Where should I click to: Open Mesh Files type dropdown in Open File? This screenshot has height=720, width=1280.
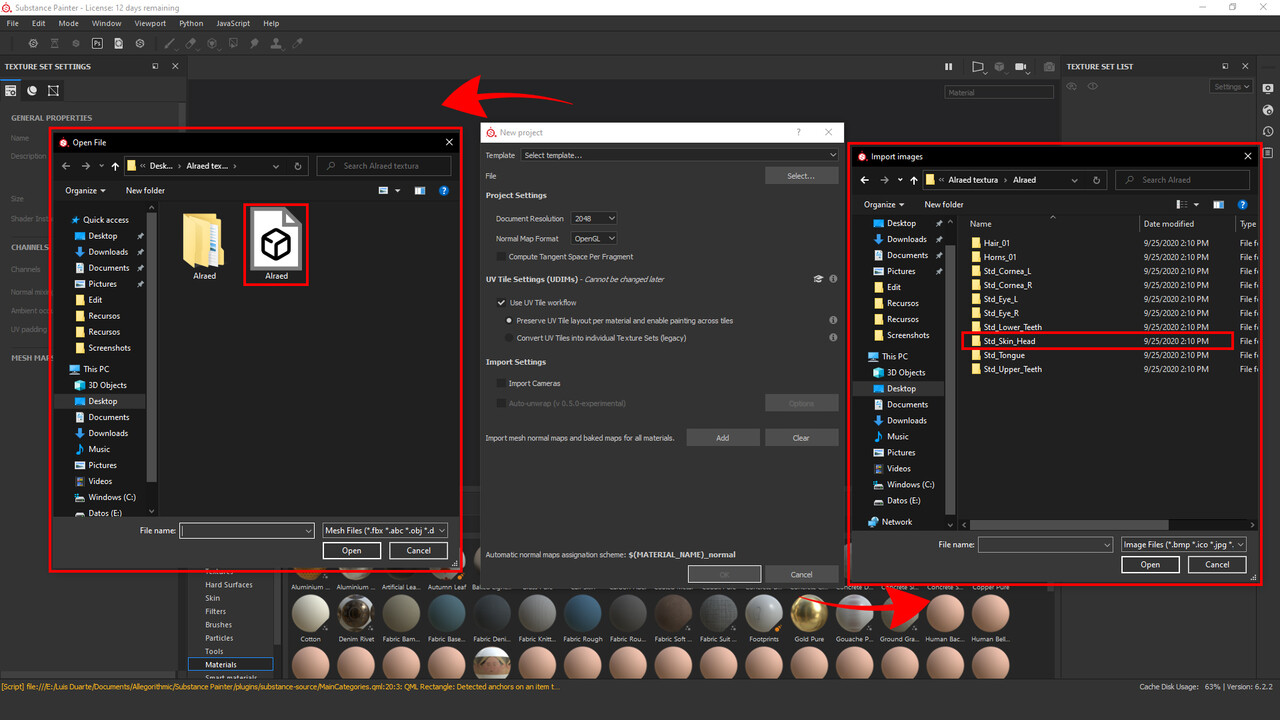[x=385, y=531]
